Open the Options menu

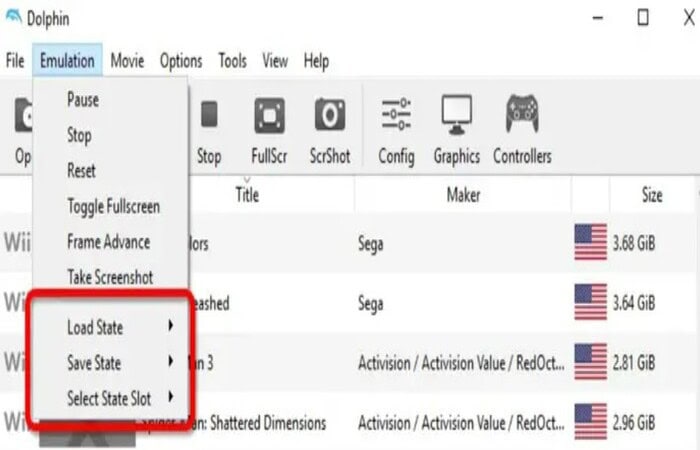pos(181,61)
